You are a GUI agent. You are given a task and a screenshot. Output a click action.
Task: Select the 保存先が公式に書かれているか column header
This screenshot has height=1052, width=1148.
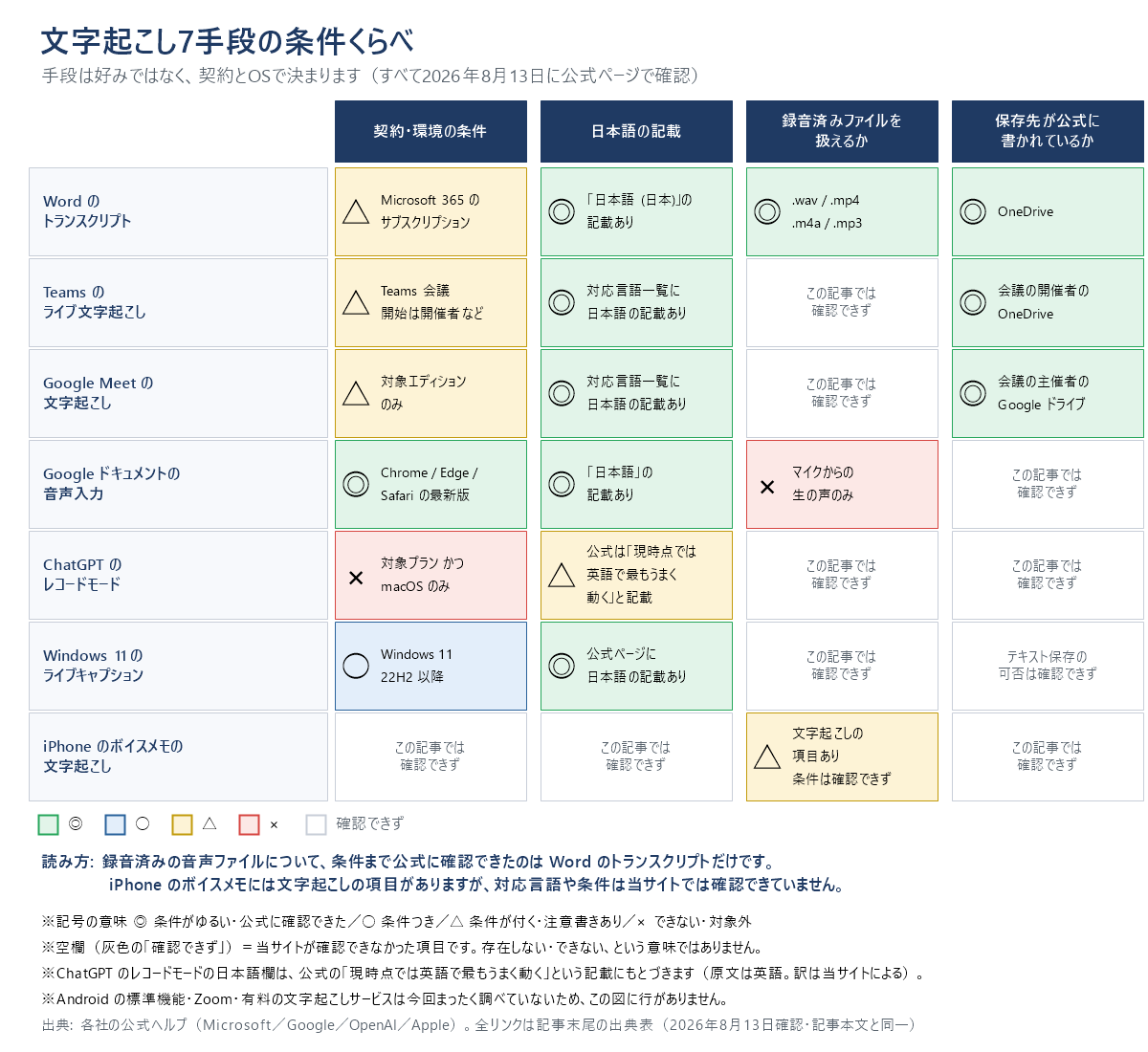[x=1048, y=131]
